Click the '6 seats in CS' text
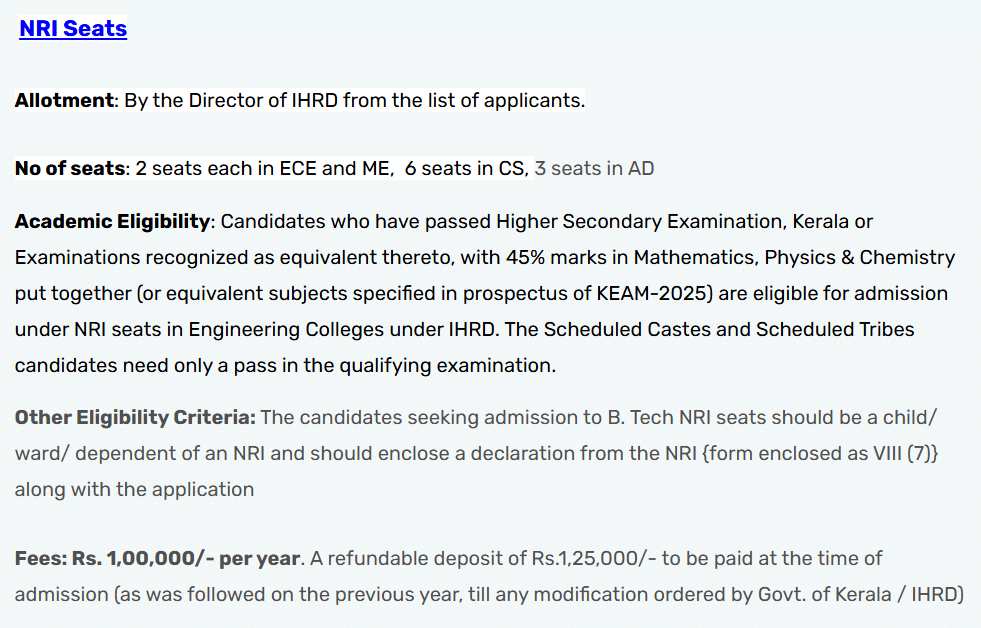Screen dimensions: 981x628 click(x=464, y=169)
